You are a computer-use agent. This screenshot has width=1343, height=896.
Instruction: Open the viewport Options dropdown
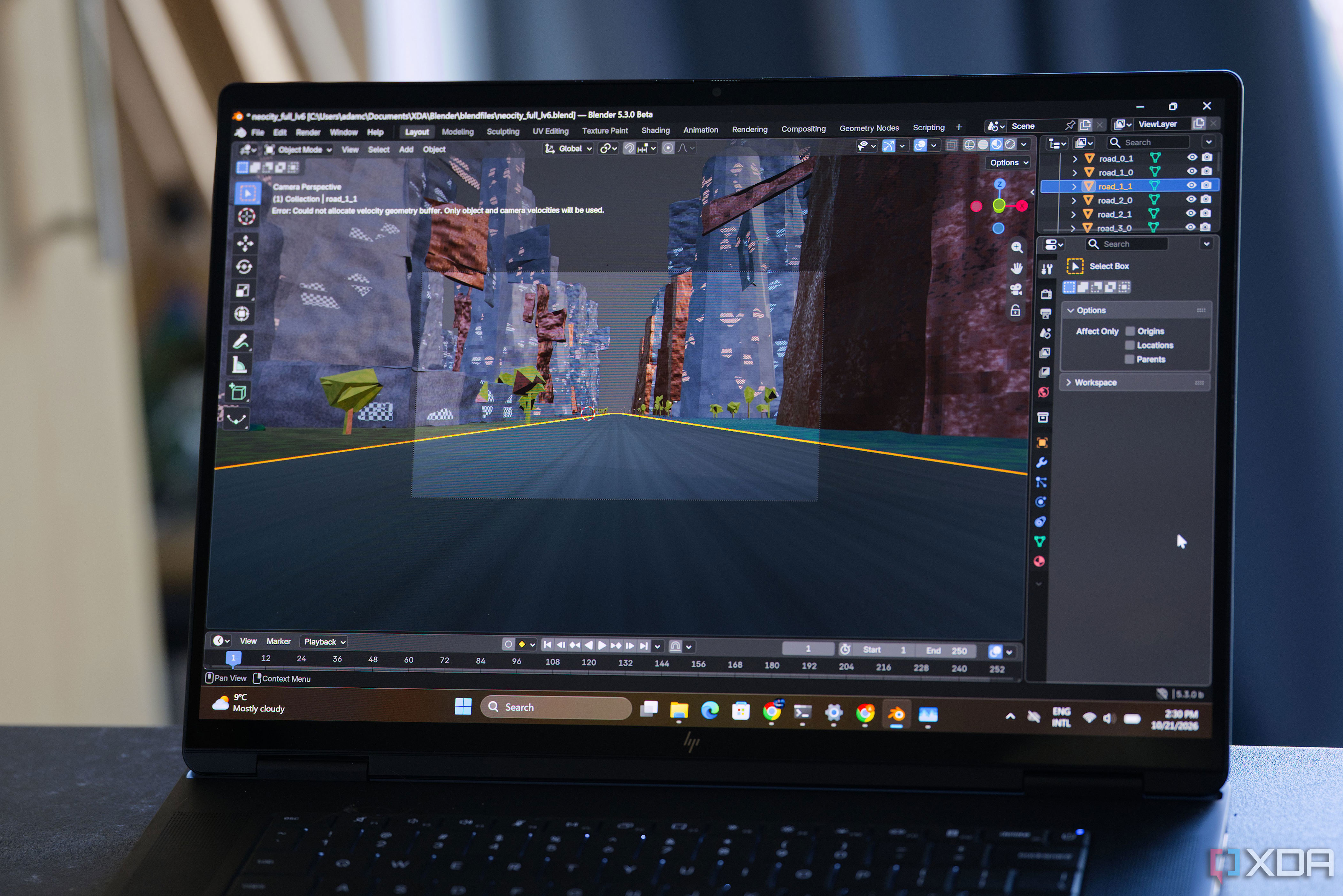(1008, 162)
